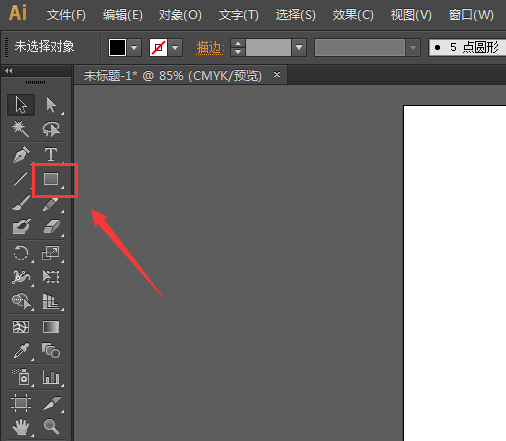The width and height of the screenshot is (506, 441).
Task: Click the Illustrator Ai logo
Action: tap(18, 13)
